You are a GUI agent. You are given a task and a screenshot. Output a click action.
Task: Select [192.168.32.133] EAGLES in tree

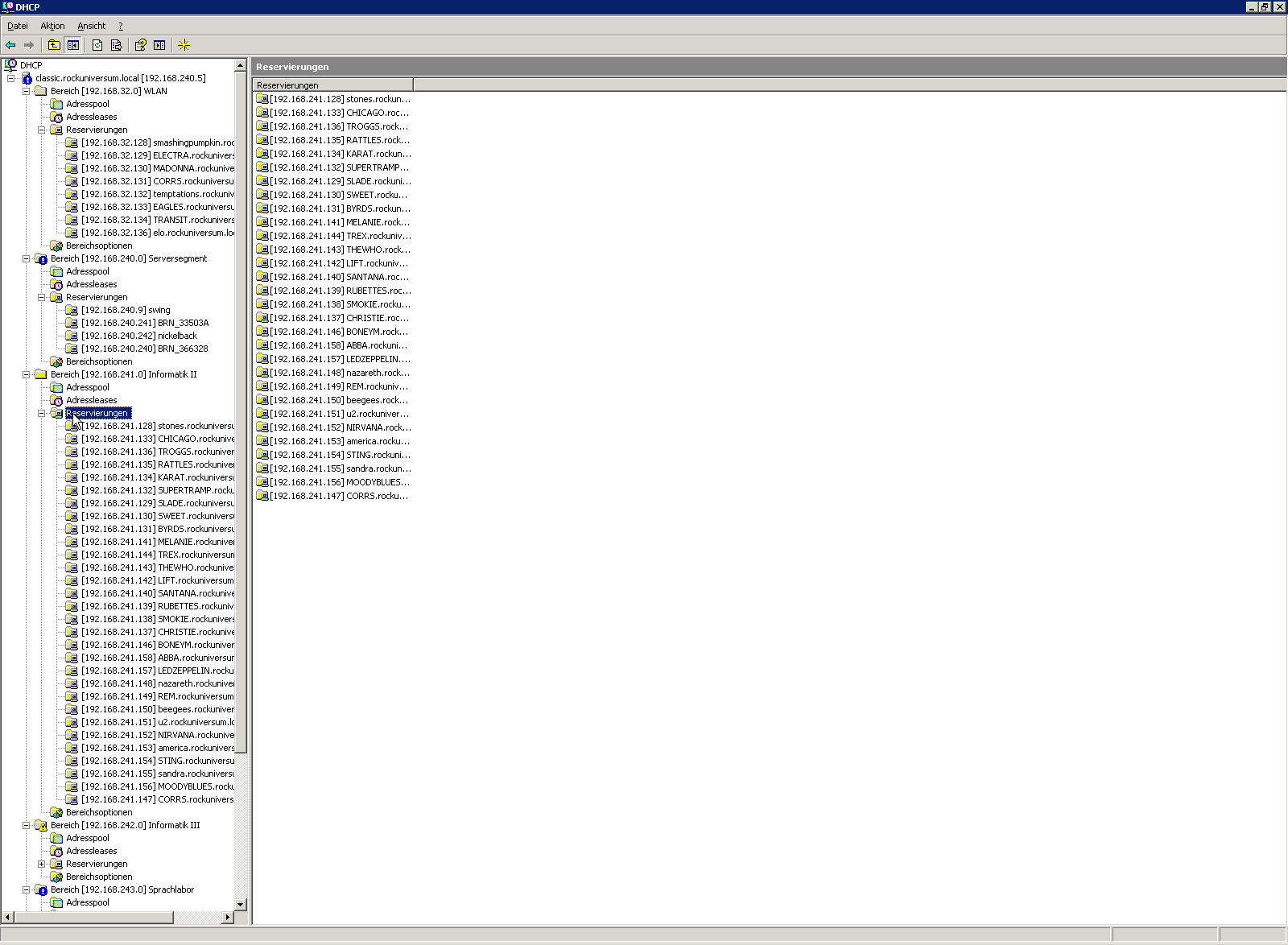[157, 207]
